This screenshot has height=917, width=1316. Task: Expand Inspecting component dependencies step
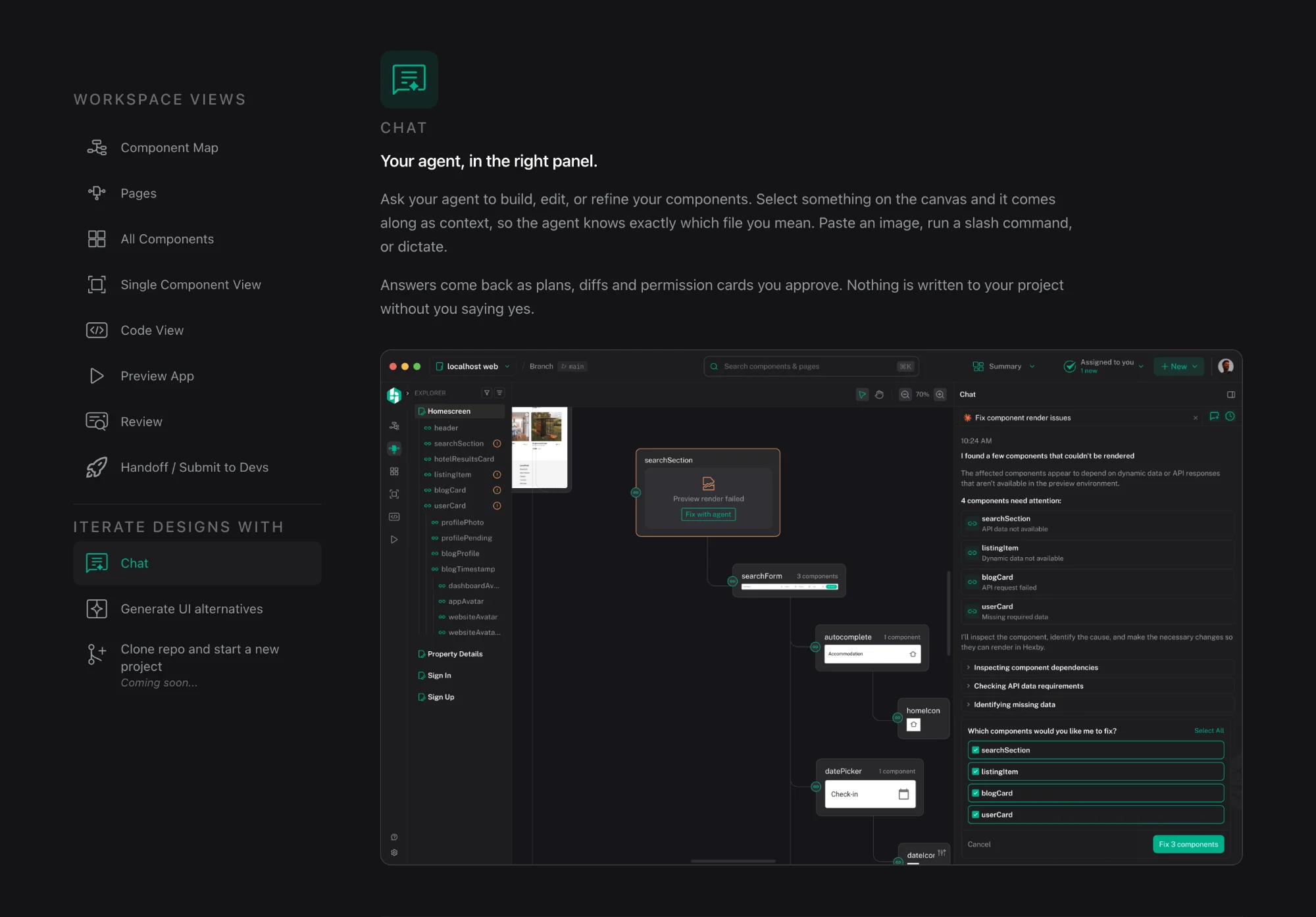pos(1097,668)
